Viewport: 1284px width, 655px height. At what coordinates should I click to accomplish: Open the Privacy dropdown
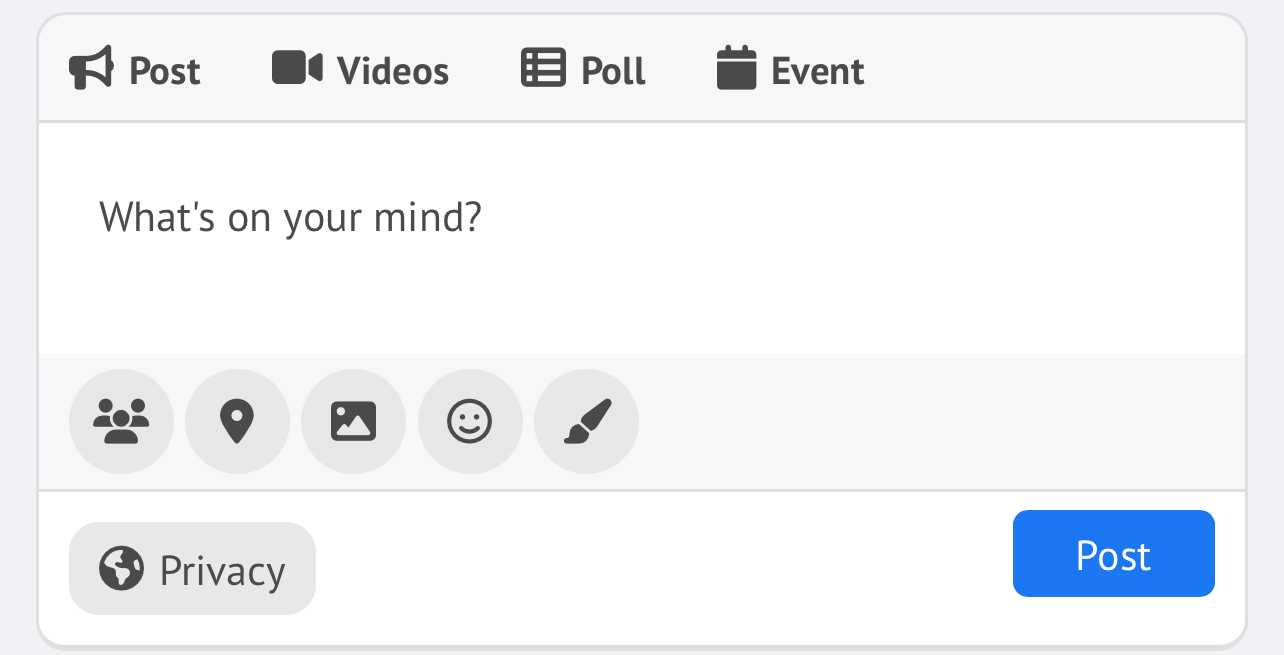(192, 569)
